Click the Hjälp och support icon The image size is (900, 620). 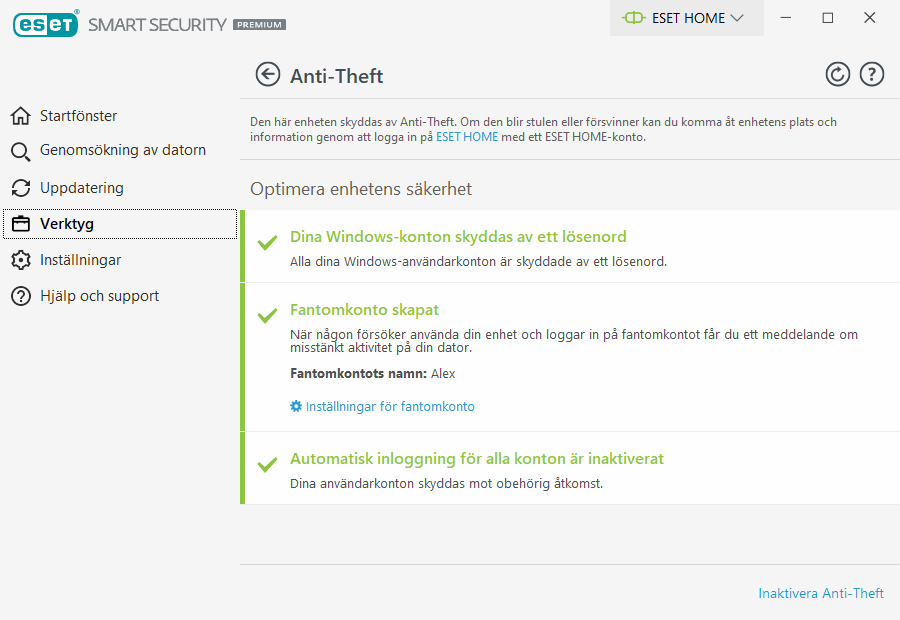pos(21,296)
